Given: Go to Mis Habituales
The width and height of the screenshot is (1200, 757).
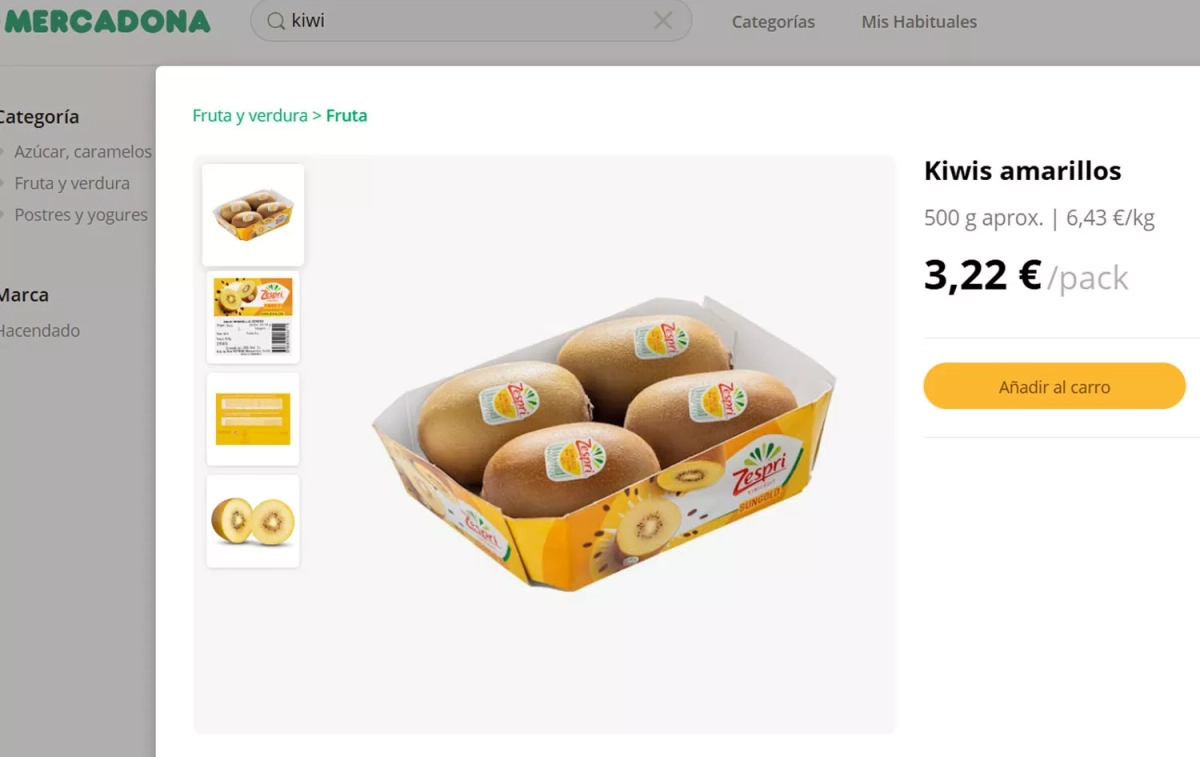Looking at the screenshot, I should pyautogui.click(x=919, y=22).
